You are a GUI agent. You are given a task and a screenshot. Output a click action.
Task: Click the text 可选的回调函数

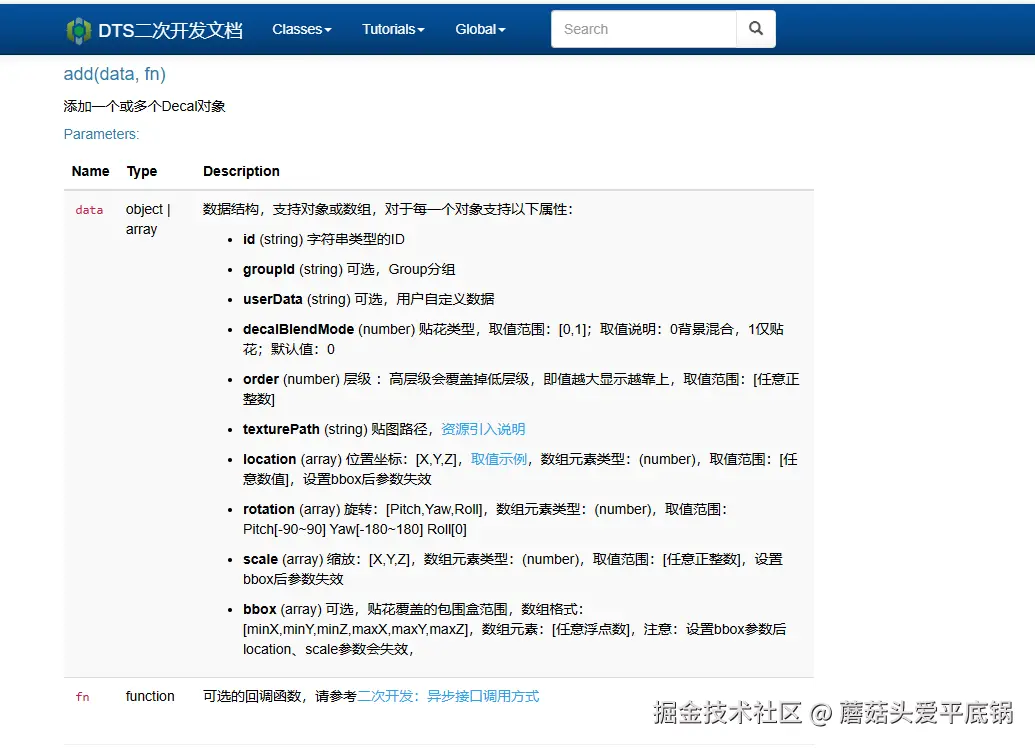(x=251, y=696)
